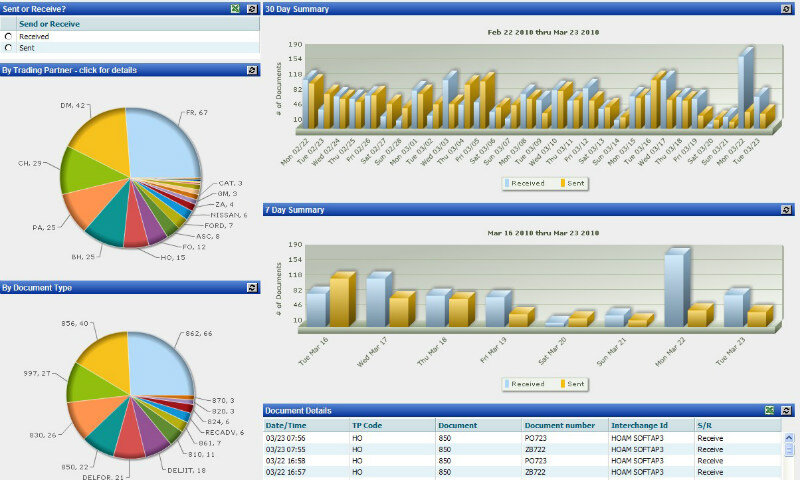The image size is (800, 480).
Task: Refresh the By Trading Partner panel
Action: [x=252, y=70]
